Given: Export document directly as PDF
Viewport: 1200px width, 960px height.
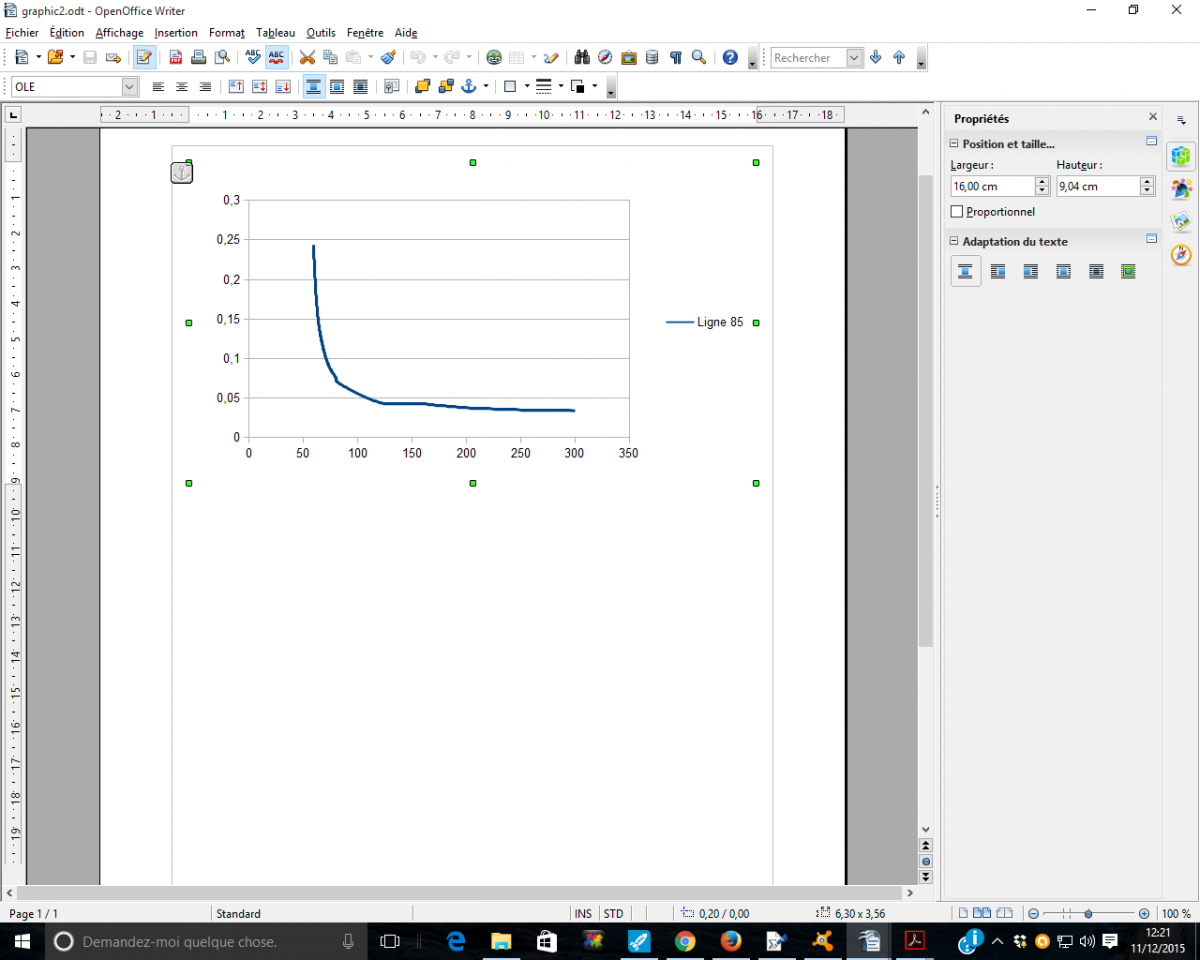Looking at the screenshot, I should click(175, 58).
